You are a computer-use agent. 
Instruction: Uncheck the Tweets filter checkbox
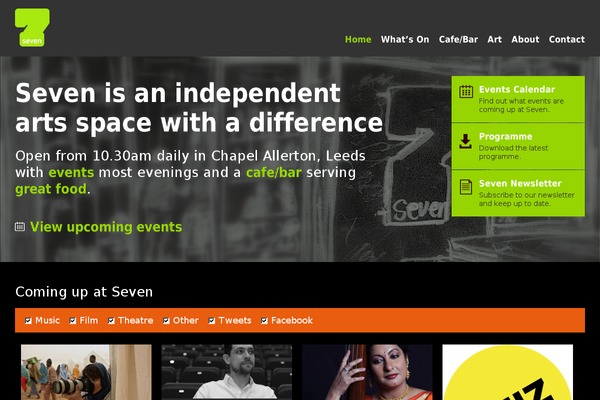(212, 320)
